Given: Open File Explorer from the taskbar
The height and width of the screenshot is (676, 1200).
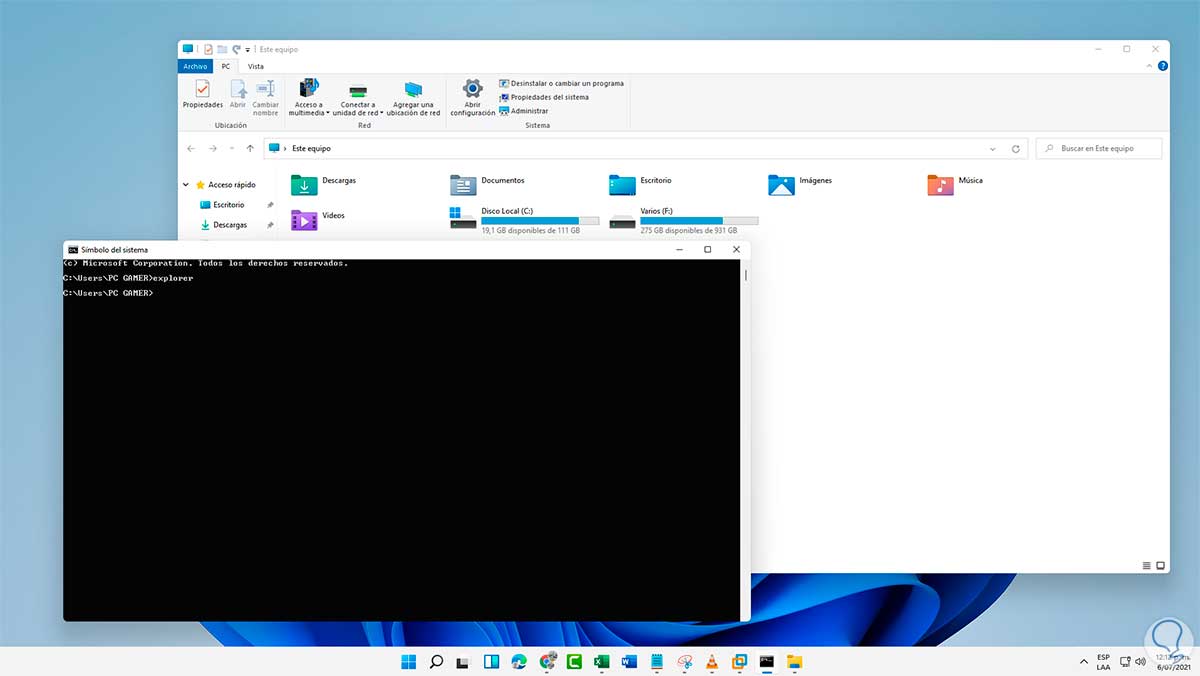Looking at the screenshot, I should tap(795, 662).
